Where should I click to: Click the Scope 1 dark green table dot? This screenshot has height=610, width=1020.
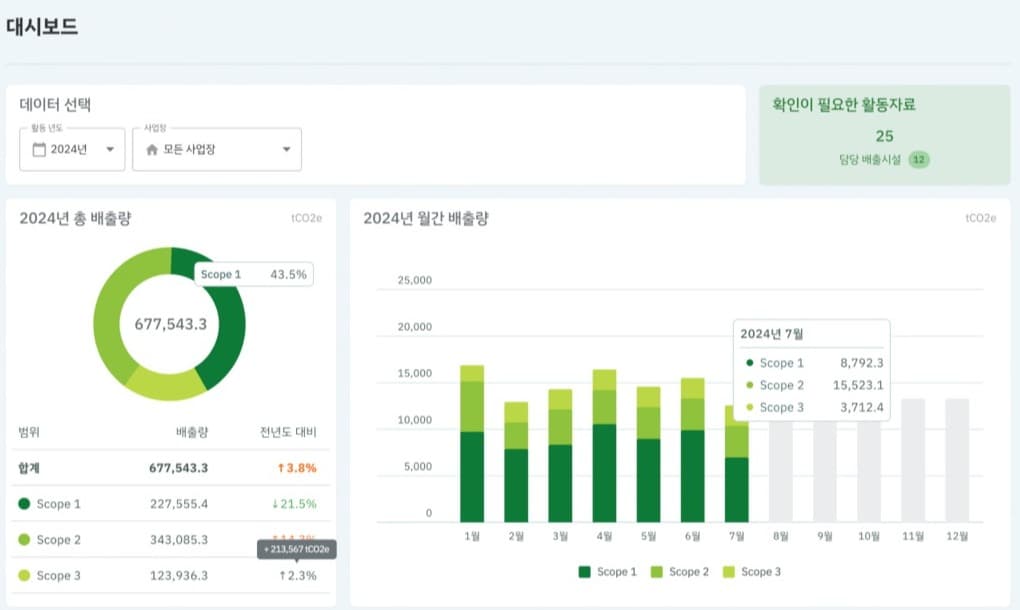(25, 504)
